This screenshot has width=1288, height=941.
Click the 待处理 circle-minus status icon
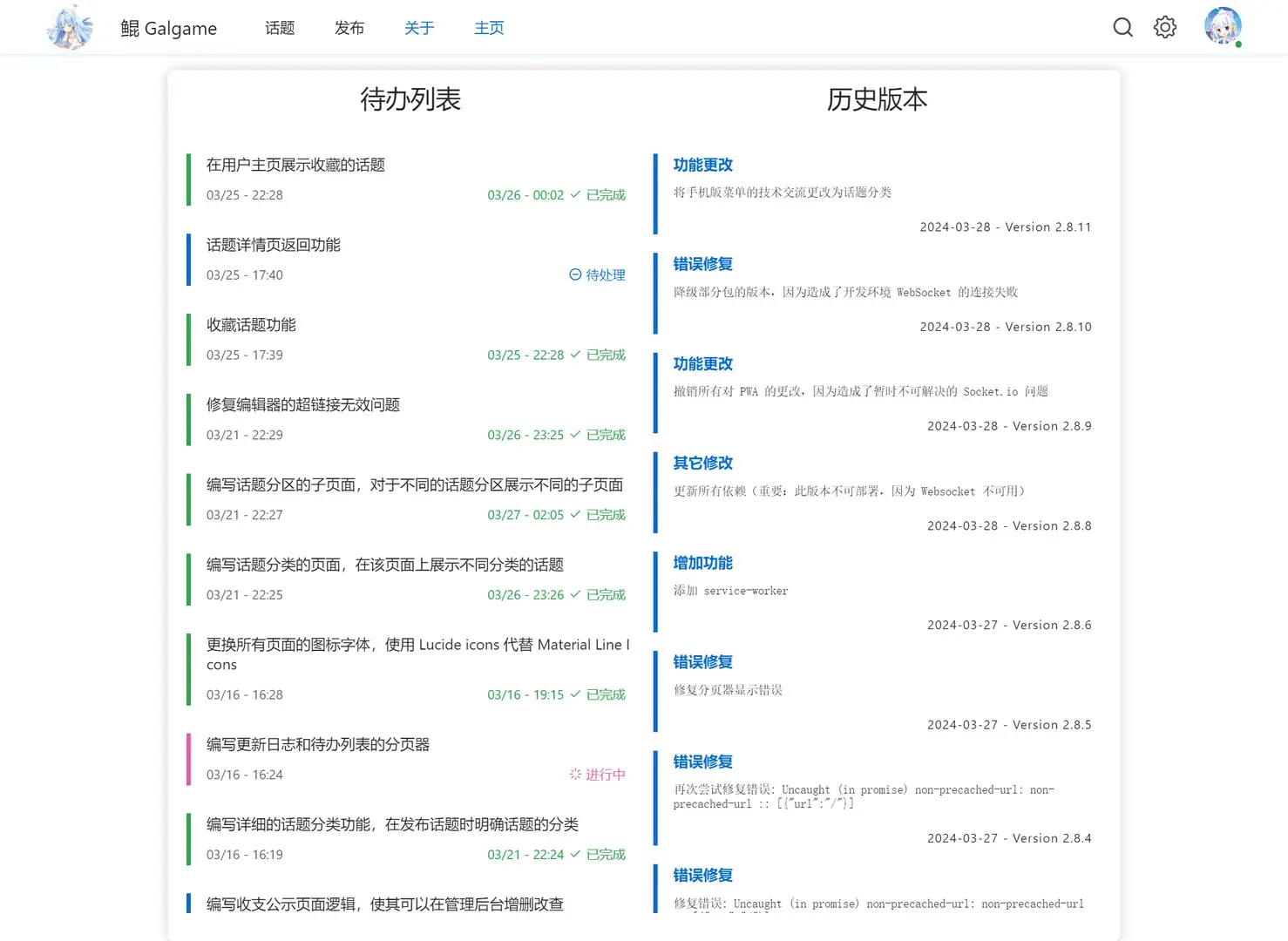(x=575, y=274)
